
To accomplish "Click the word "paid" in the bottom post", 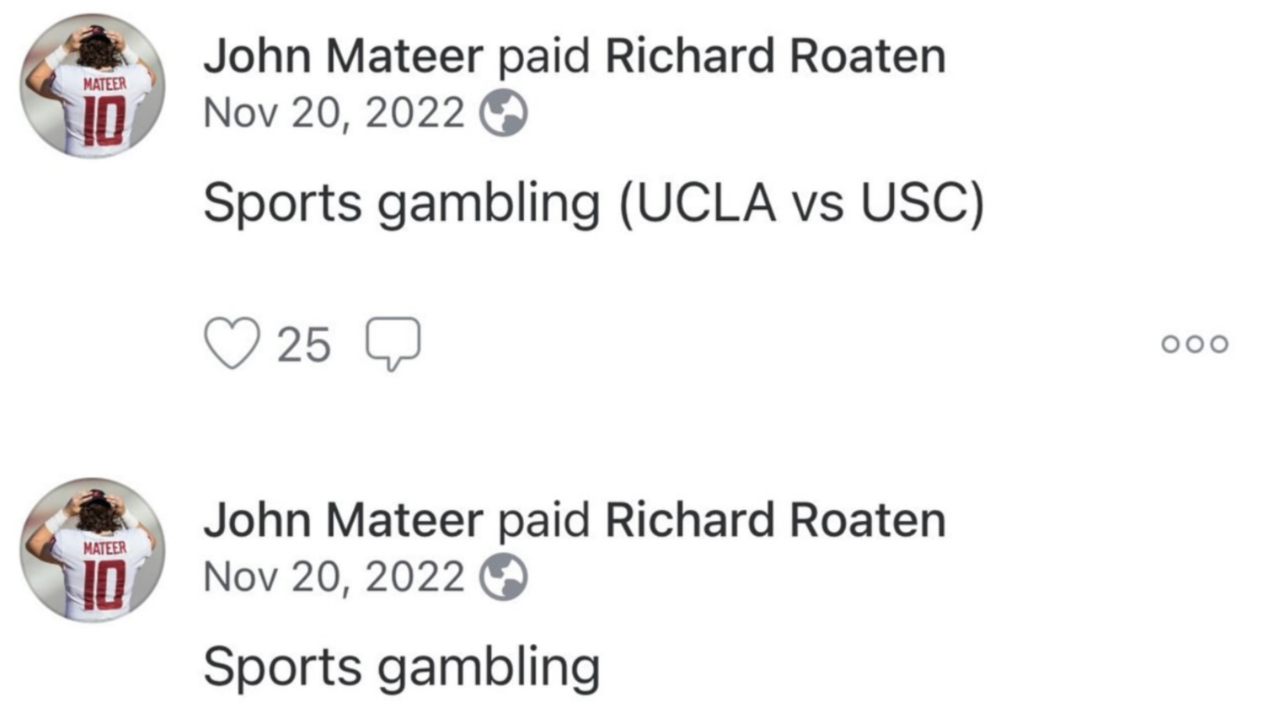I will [544, 521].
